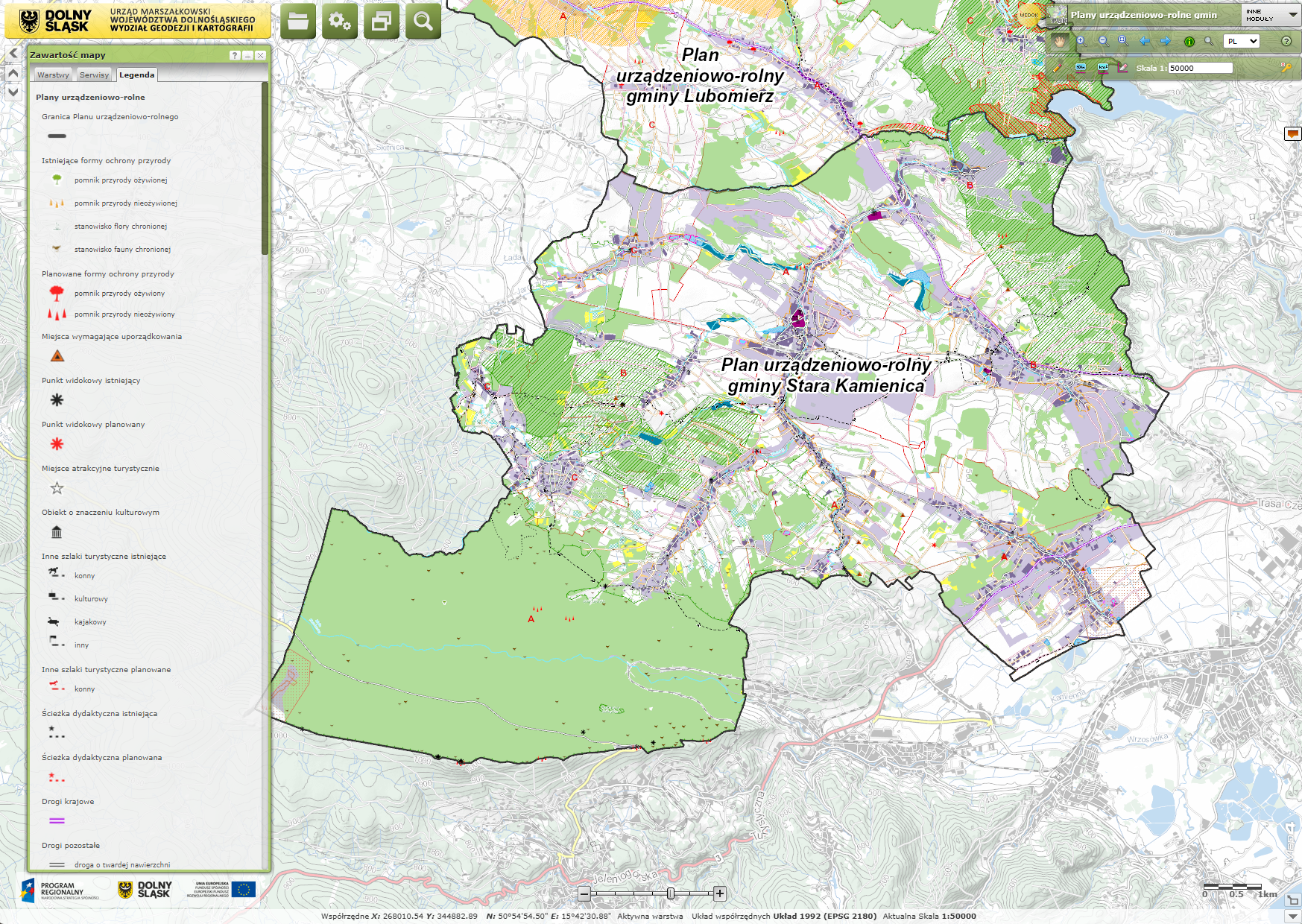Click the Skala scale input field
The width and height of the screenshot is (1302, 924).
[1199, 68]
